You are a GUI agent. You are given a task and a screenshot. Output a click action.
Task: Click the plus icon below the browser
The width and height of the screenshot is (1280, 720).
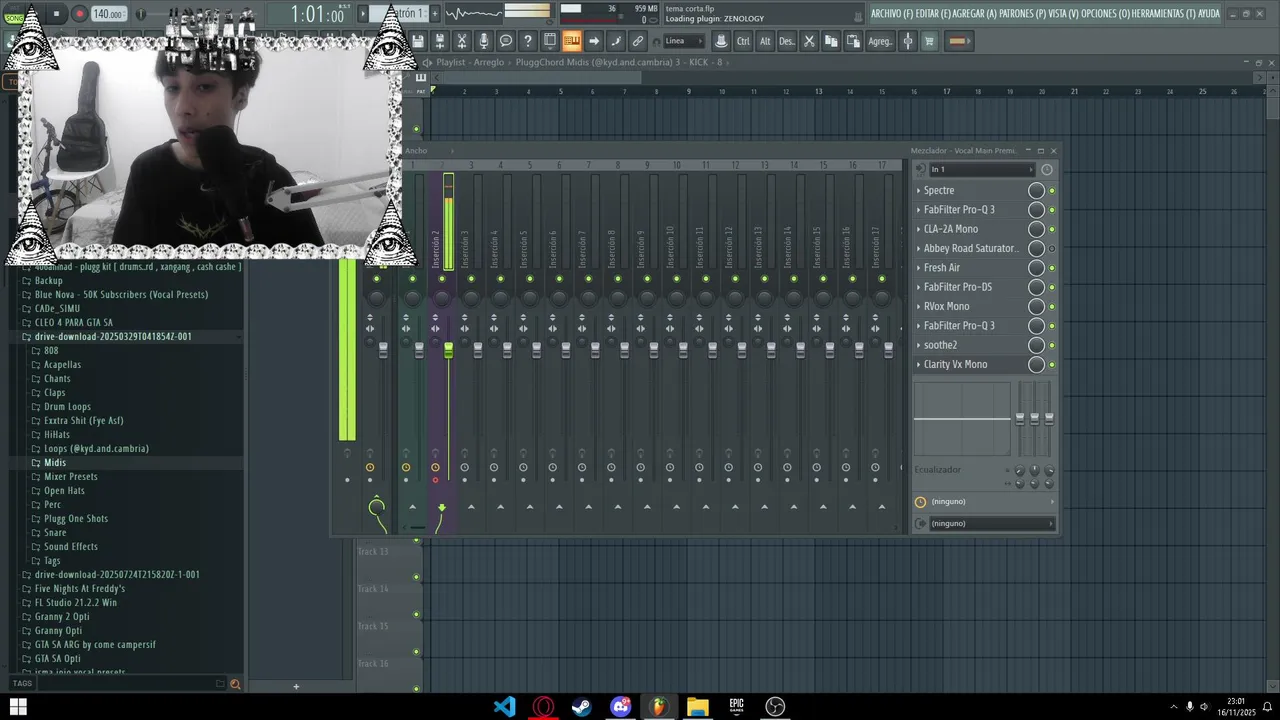[x=295, y=686]
